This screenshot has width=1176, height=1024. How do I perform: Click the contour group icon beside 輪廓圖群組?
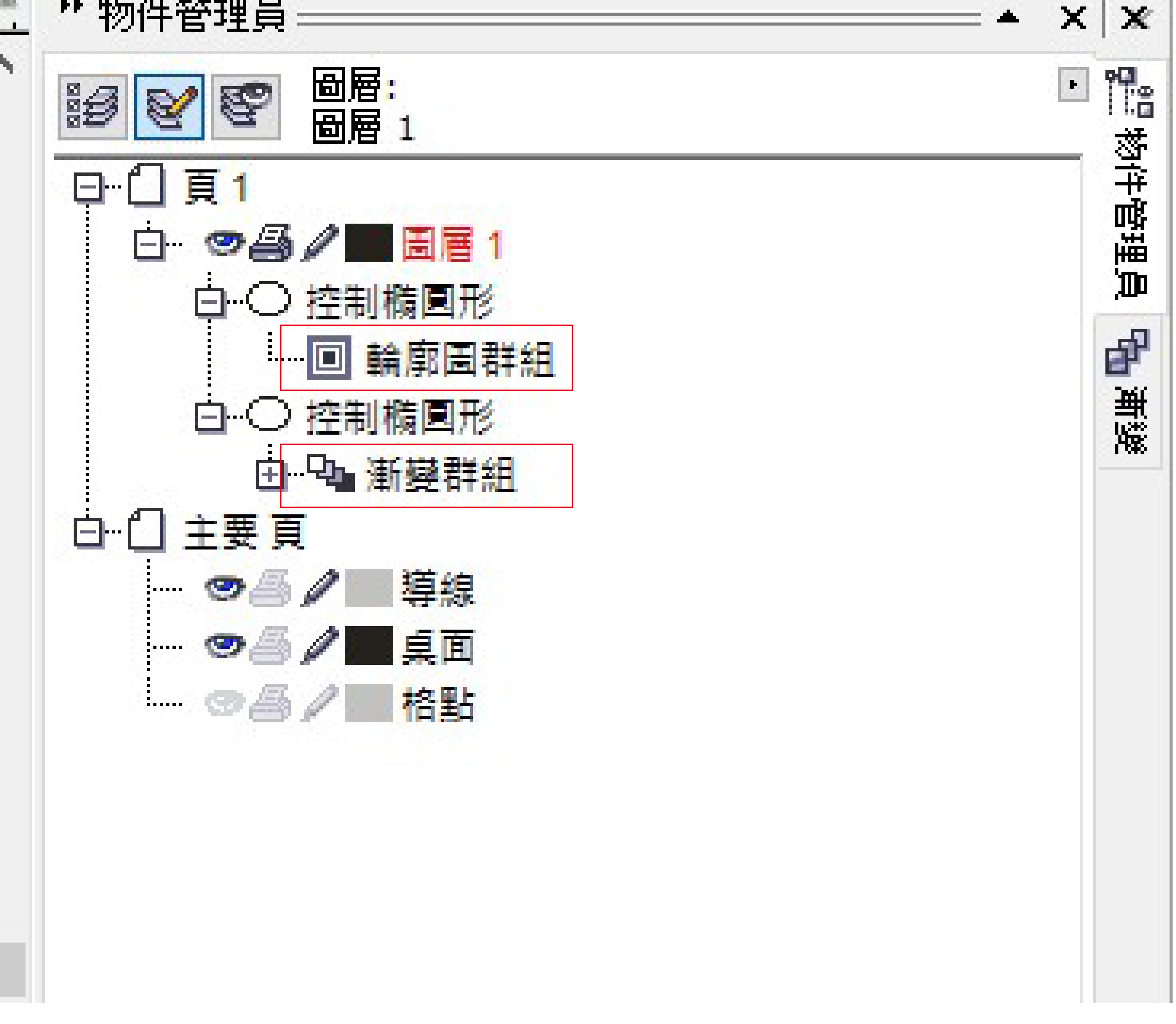(330, 358)
